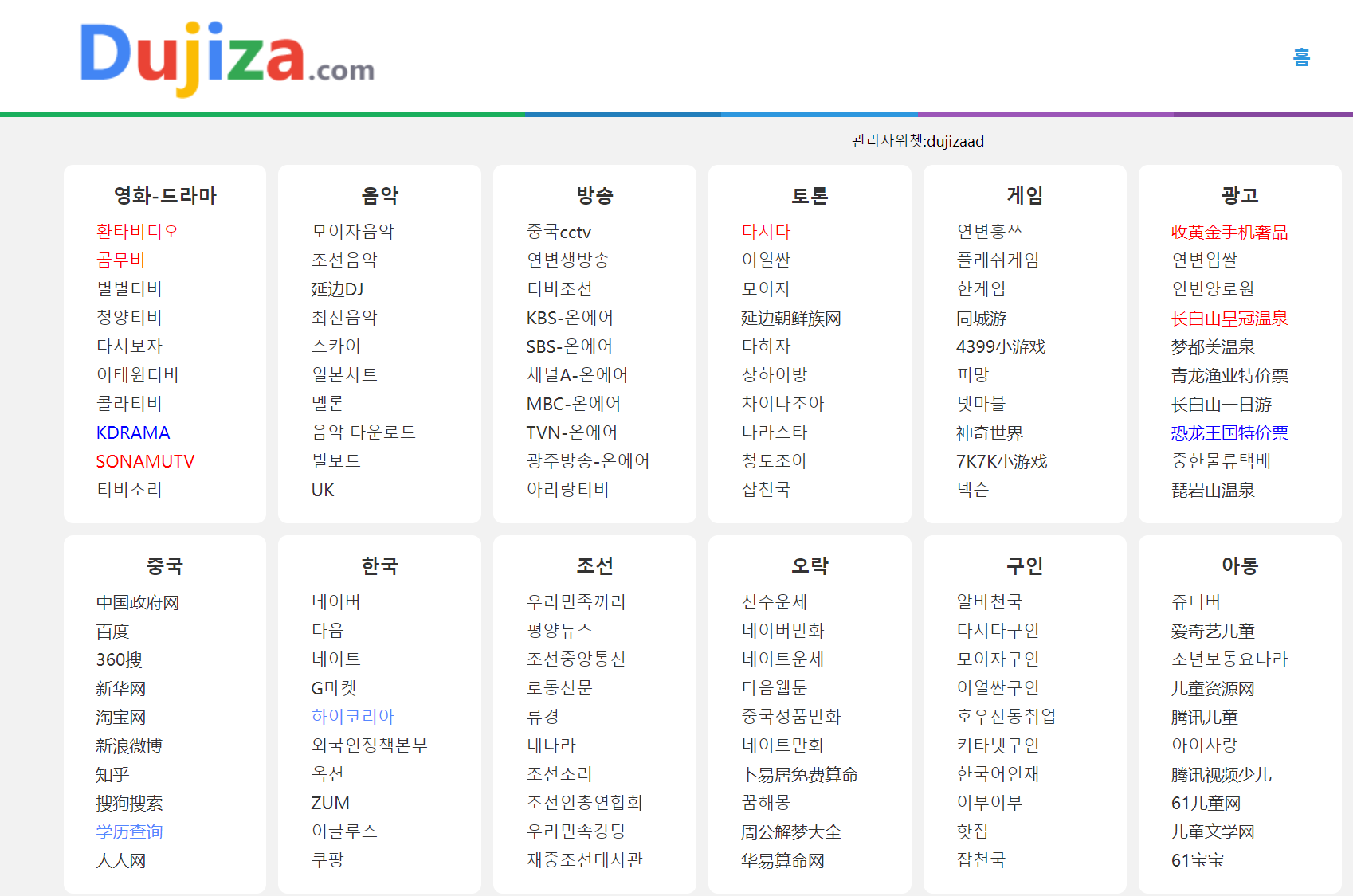The width and height of the screenshot is (1353, 896).
Task: Open 우리민족끼리 link
Action: [576, 602]
